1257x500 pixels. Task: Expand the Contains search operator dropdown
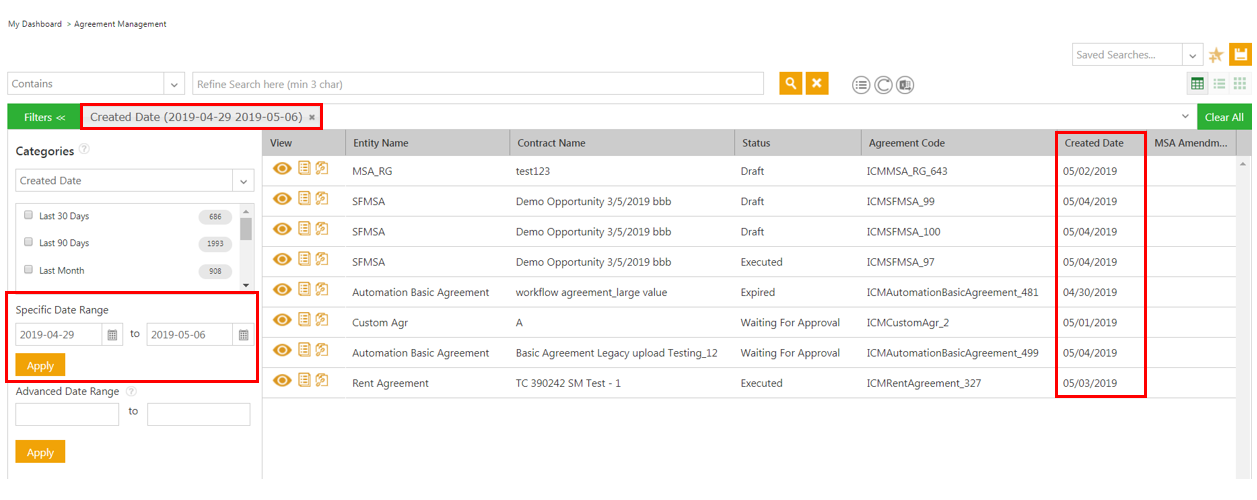click(x=175, y=84)
